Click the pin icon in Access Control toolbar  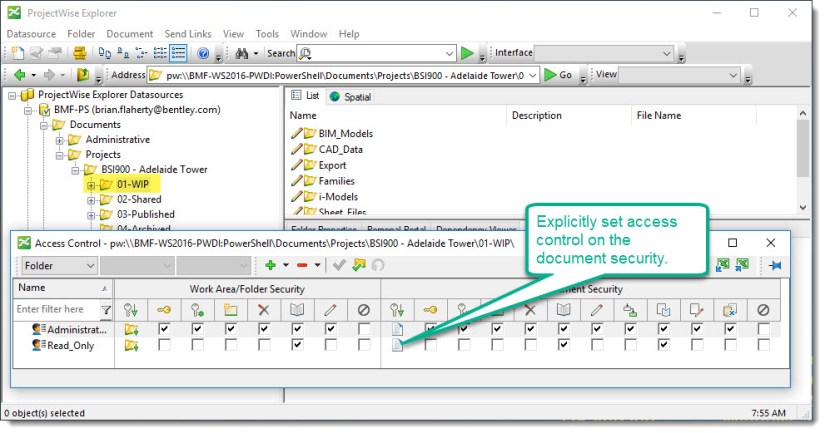[773, 265]
